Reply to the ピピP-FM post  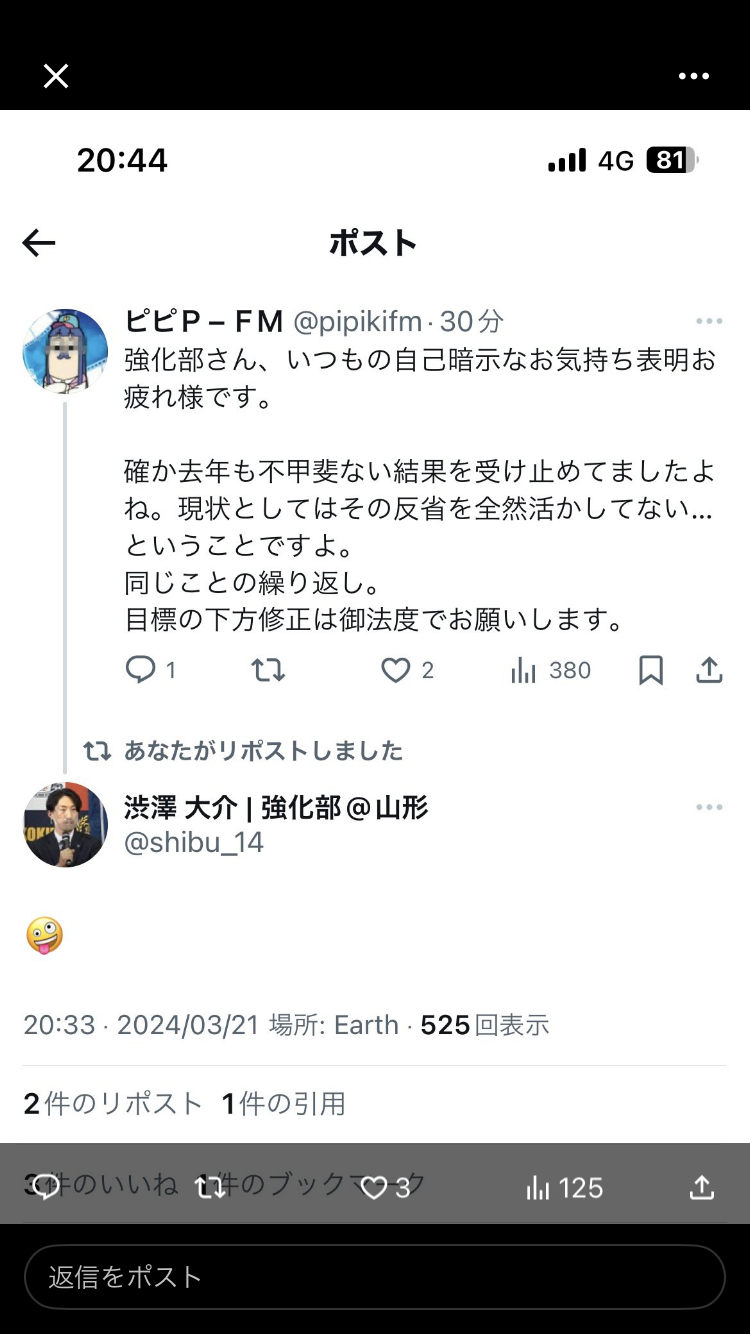[141, 670]
